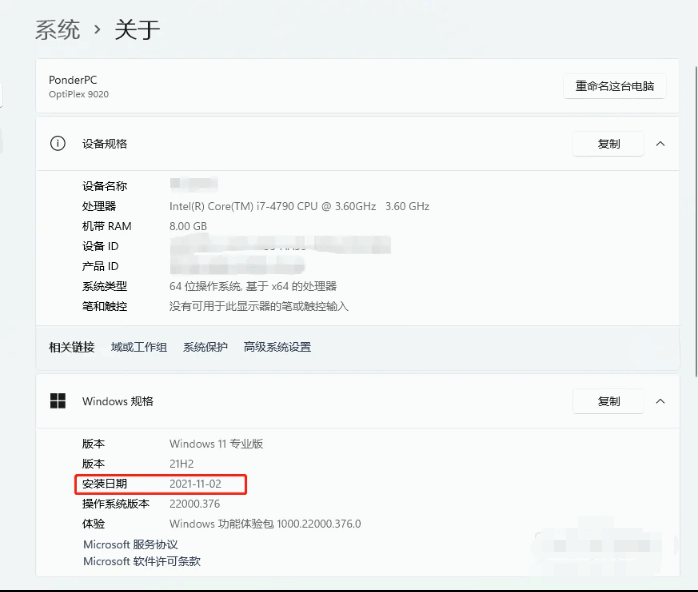Collapse the 设备规格 section chevron

pyautogui.click(x=661, y=143)
